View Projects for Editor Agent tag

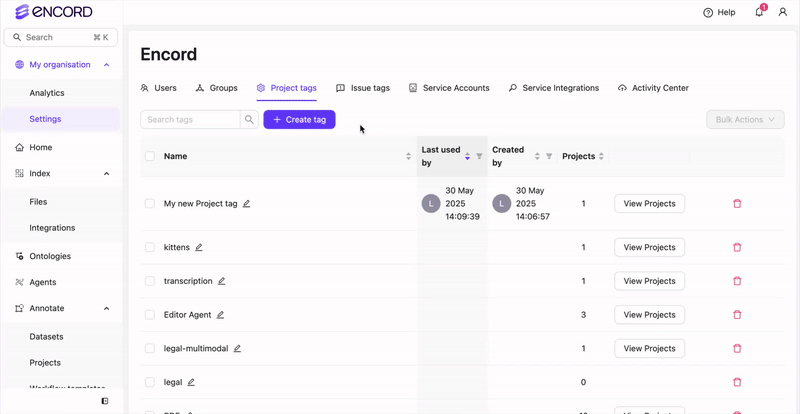pyautogui.click(x=649, y=315)
